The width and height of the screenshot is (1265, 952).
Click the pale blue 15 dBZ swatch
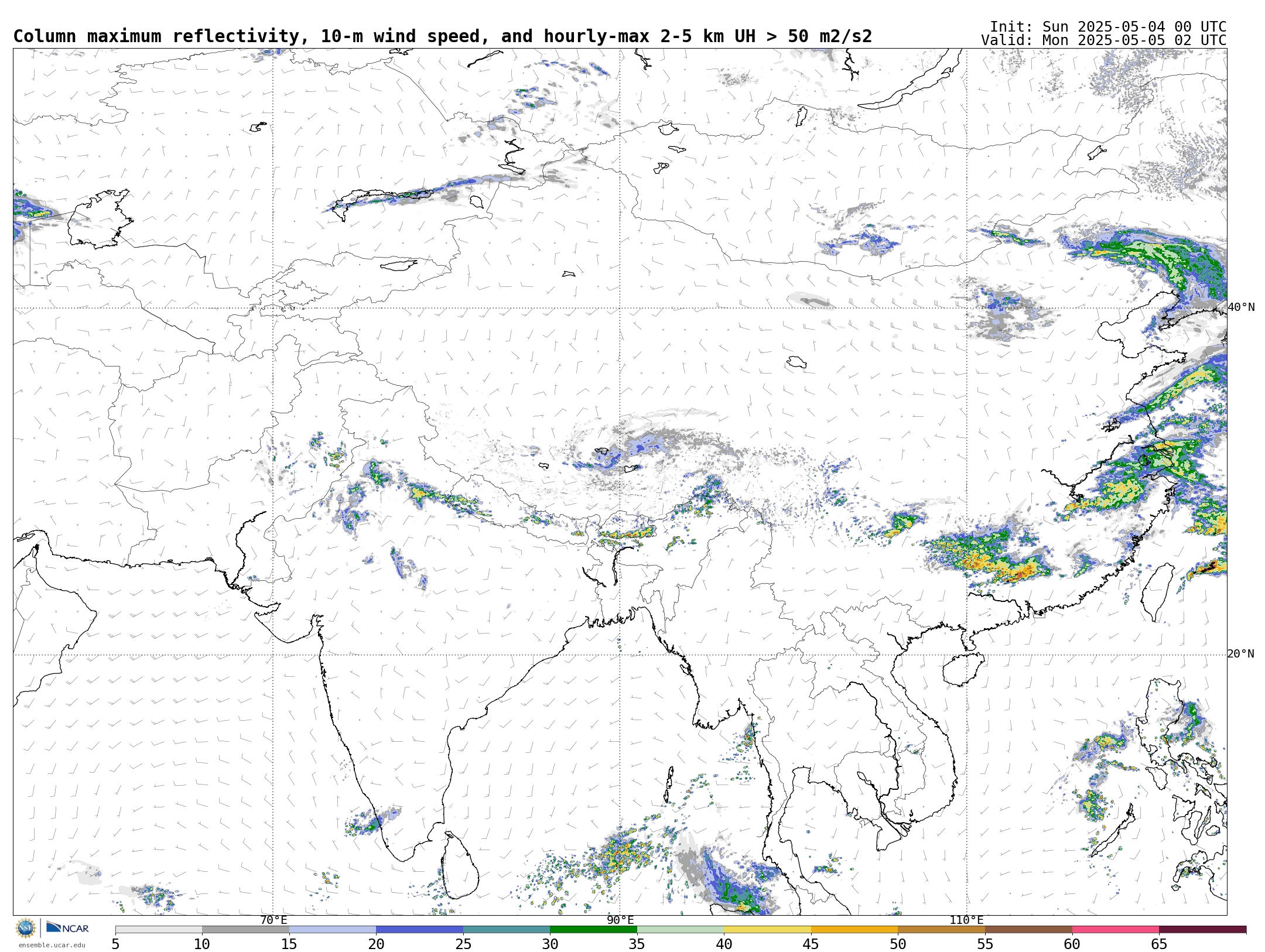coord(333,929)
